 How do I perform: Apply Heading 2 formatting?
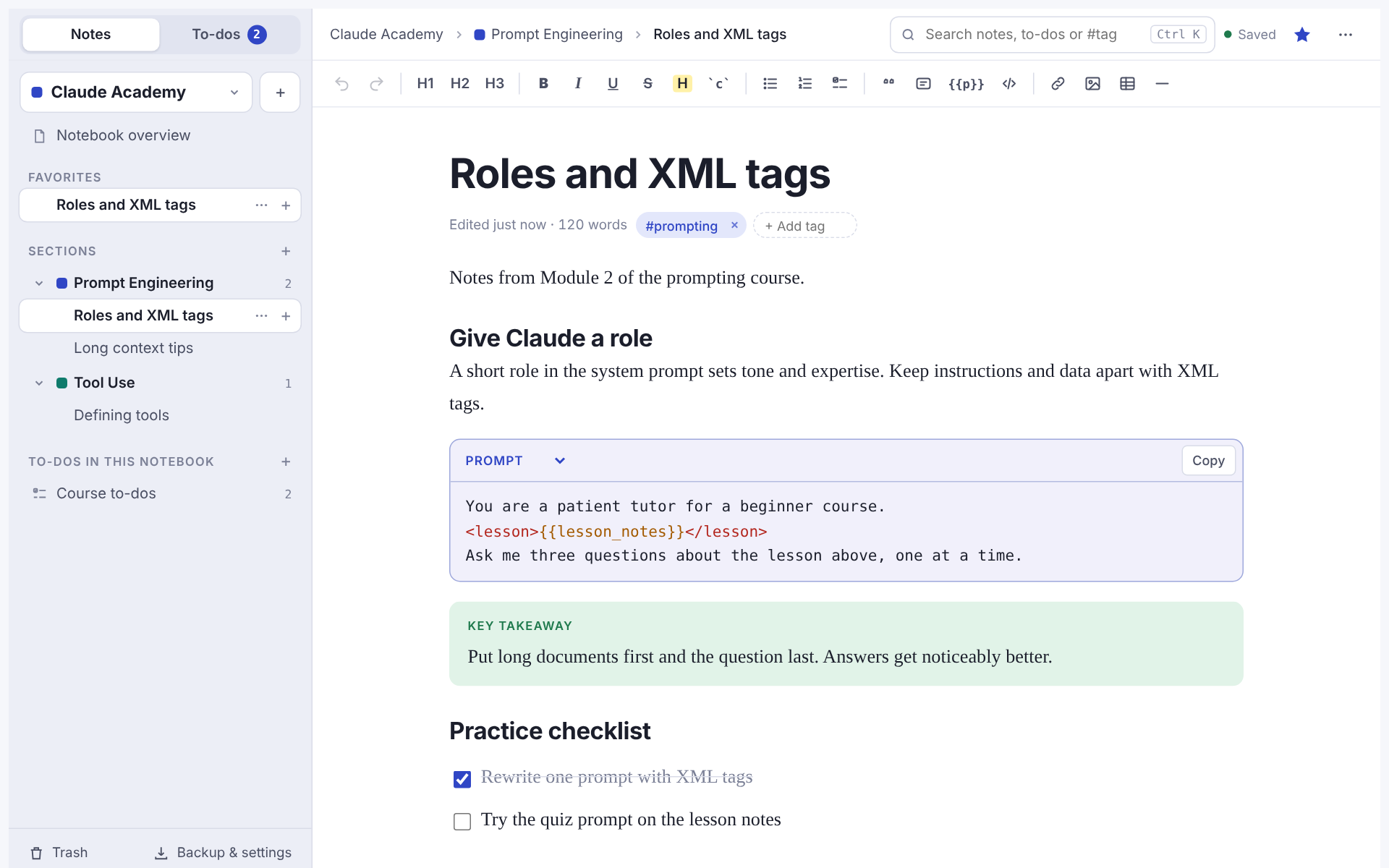(460, 84)
